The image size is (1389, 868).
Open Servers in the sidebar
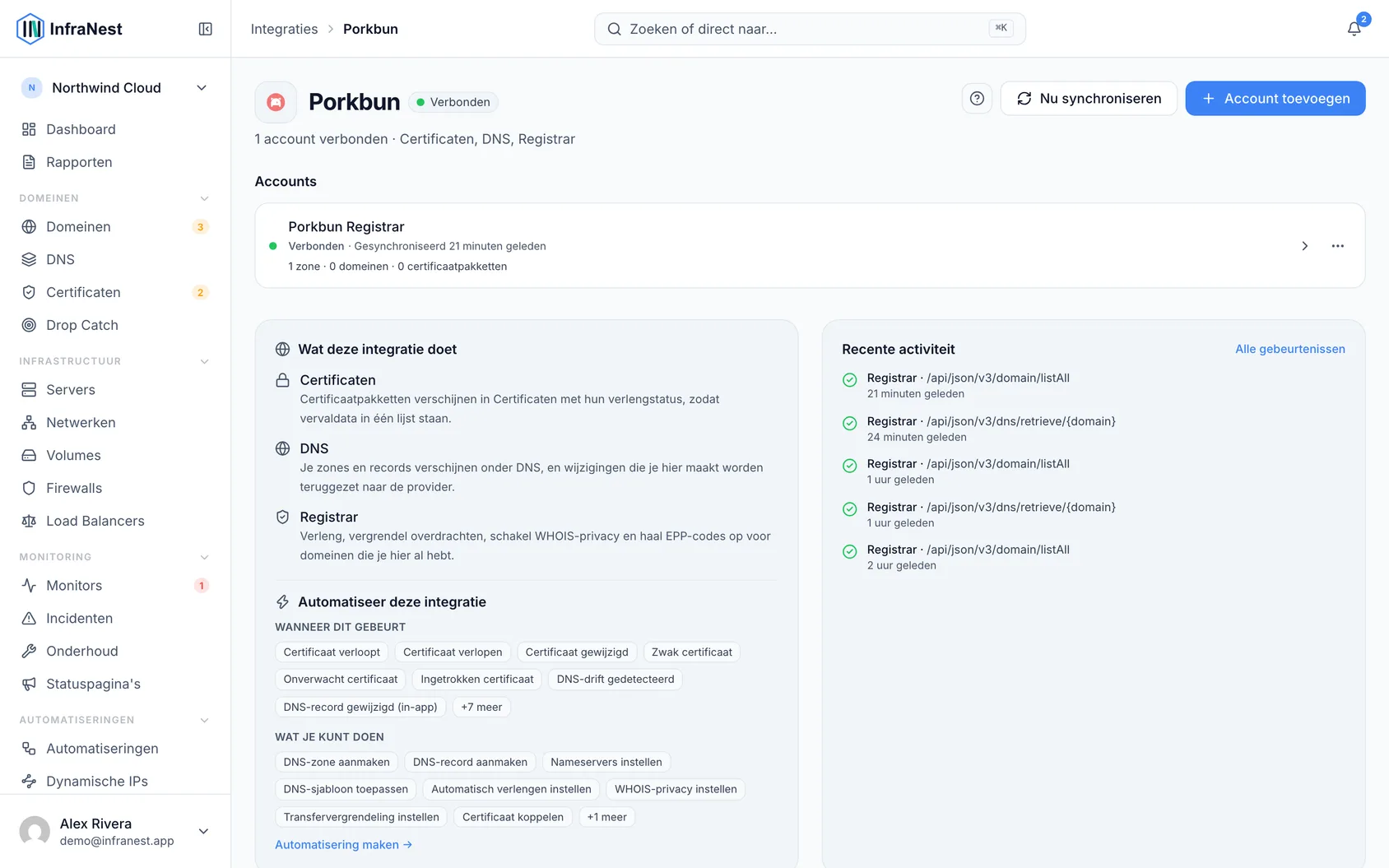(115, 389)
